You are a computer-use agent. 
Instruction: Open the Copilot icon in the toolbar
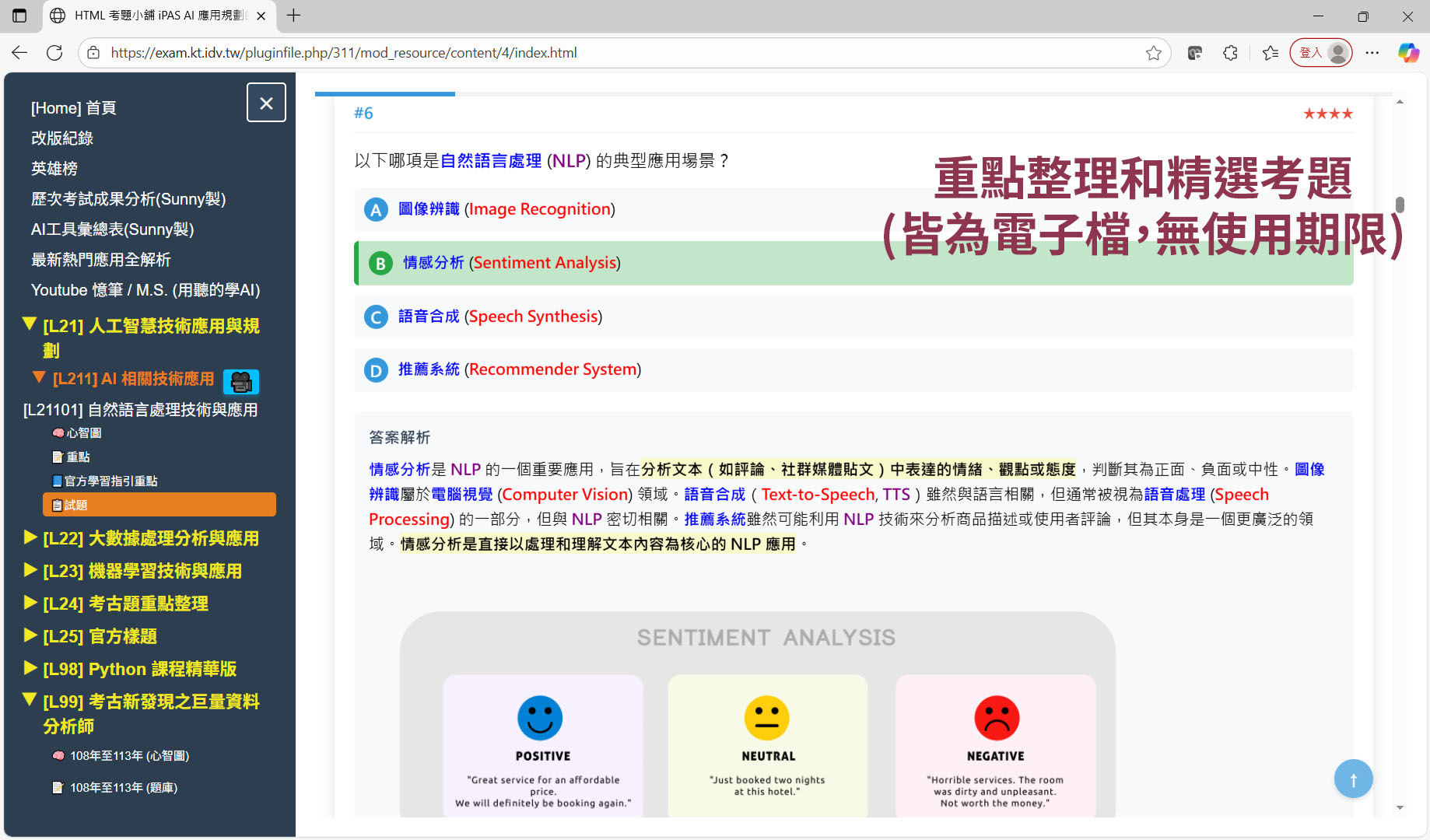[x=1408, y=53]
